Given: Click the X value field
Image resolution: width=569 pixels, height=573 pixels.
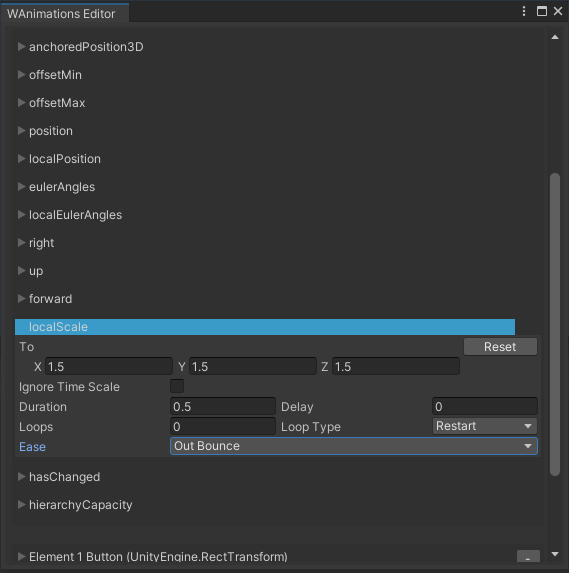Looking at the screenshot, I should click(109, 366).
